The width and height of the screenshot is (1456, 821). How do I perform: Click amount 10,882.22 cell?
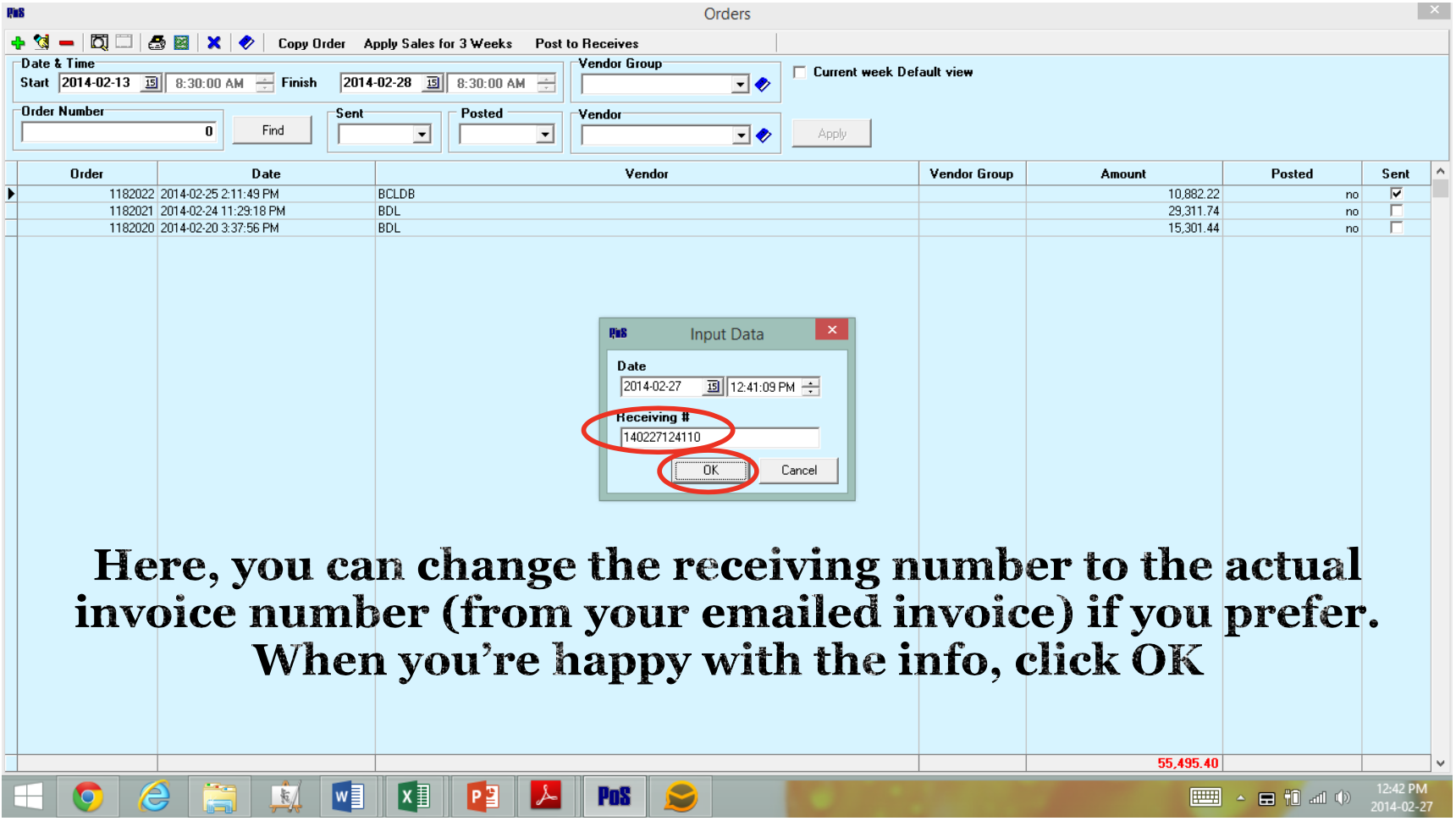pos(1123,194)
